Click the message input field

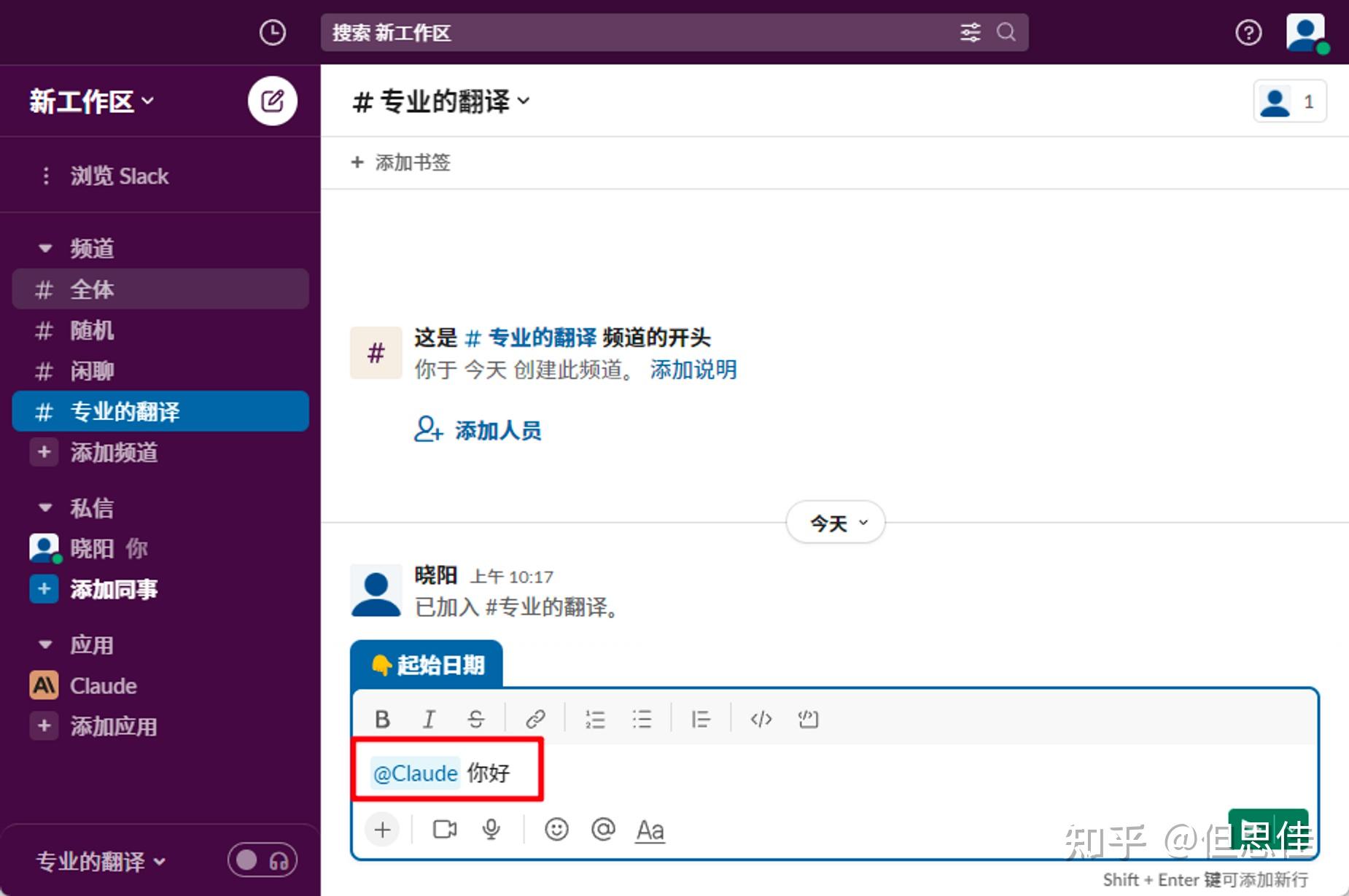836,773
